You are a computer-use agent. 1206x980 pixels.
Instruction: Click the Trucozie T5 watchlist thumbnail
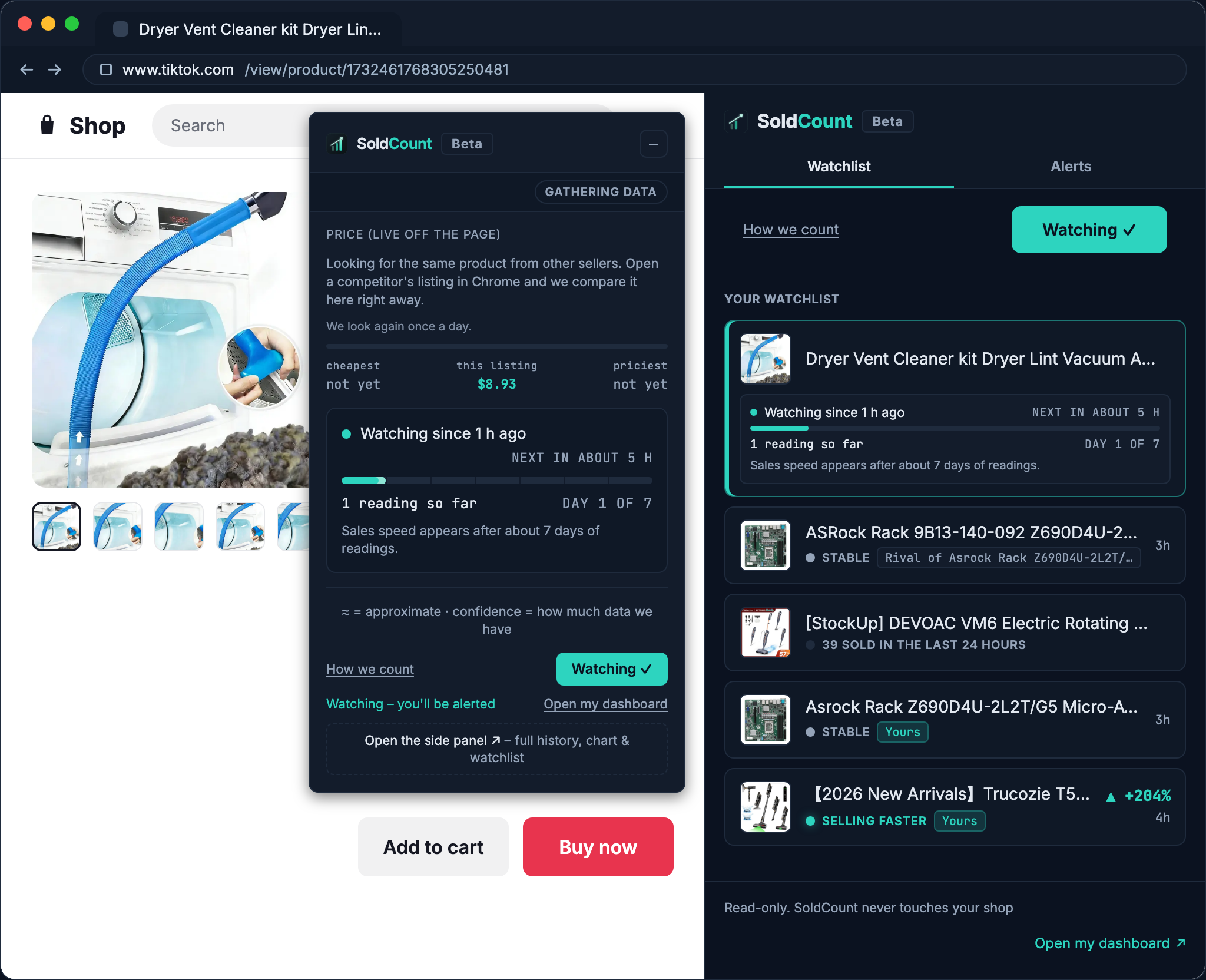tap(766, 807)
